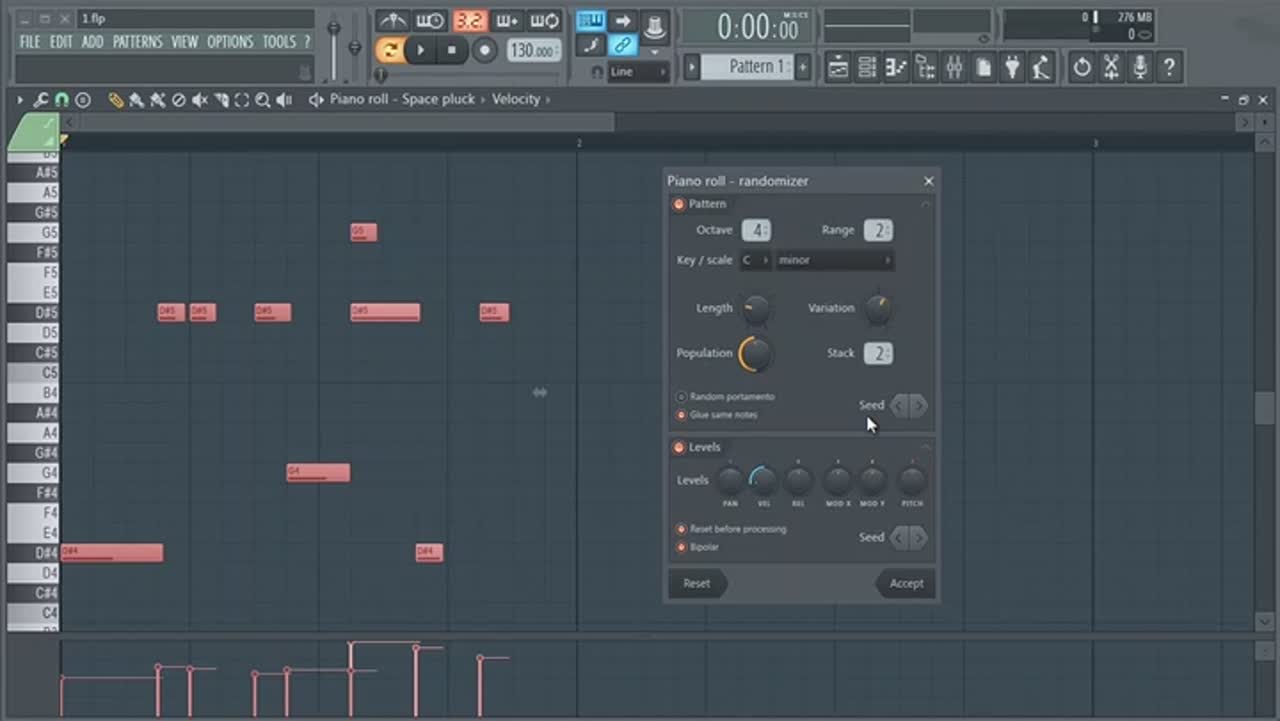This screenshot has width=1280, height=721.
Task: Open the Mixer window
Action: [954, 68]
